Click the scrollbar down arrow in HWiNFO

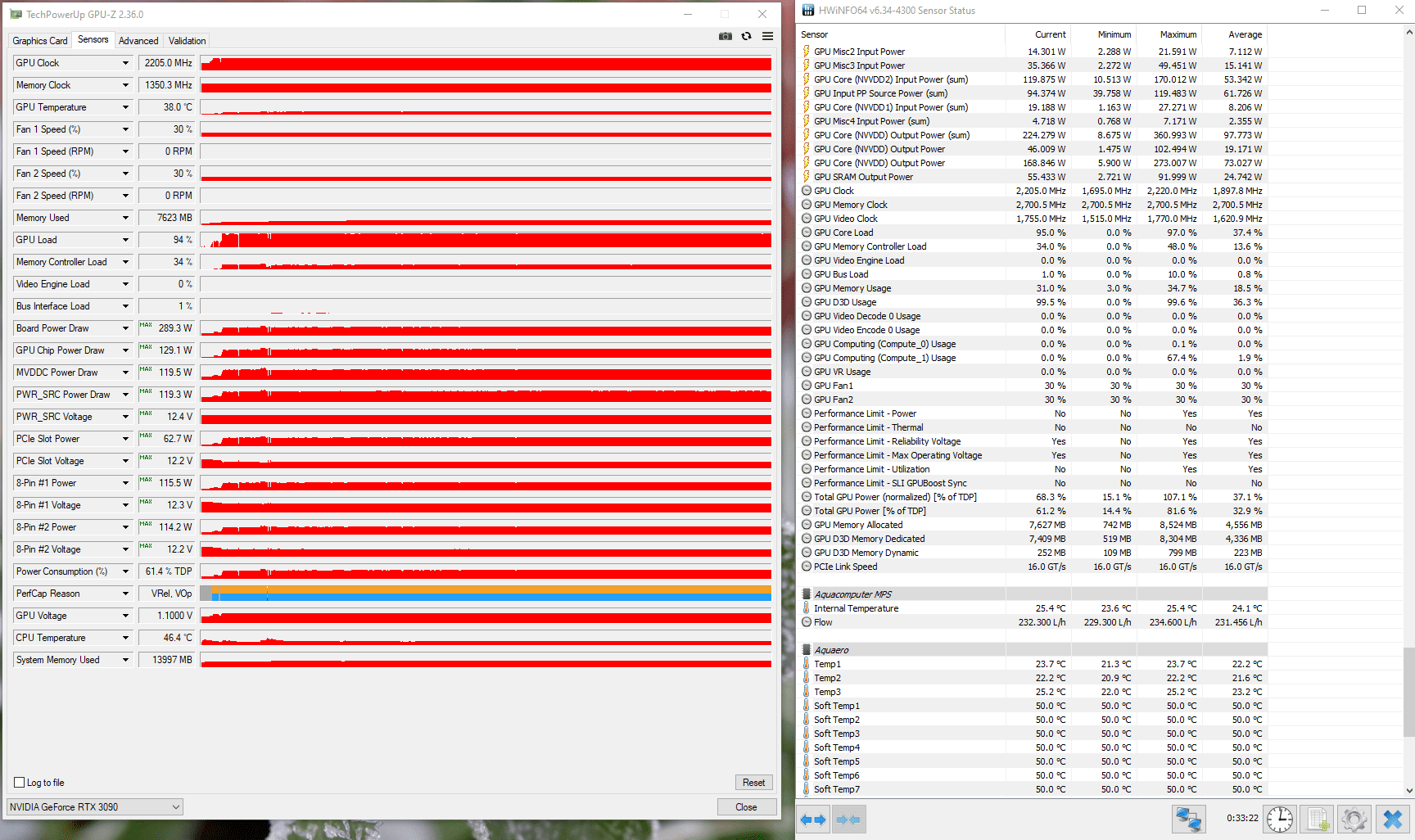click(1409, 790)
